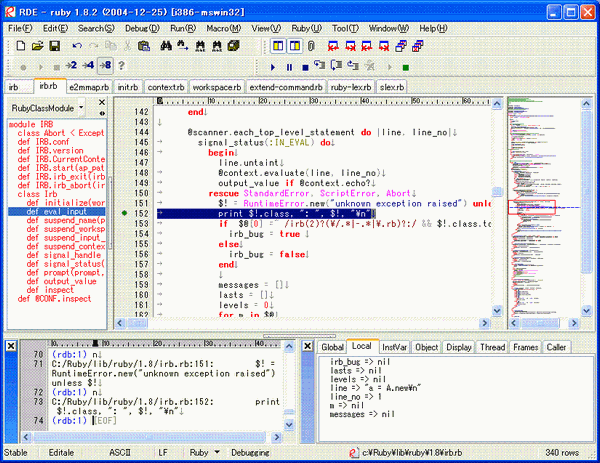Image resolution: width=600 pixels, height=463 pixels.
Task: Click the minimap red viewport box
Action: 532,207
